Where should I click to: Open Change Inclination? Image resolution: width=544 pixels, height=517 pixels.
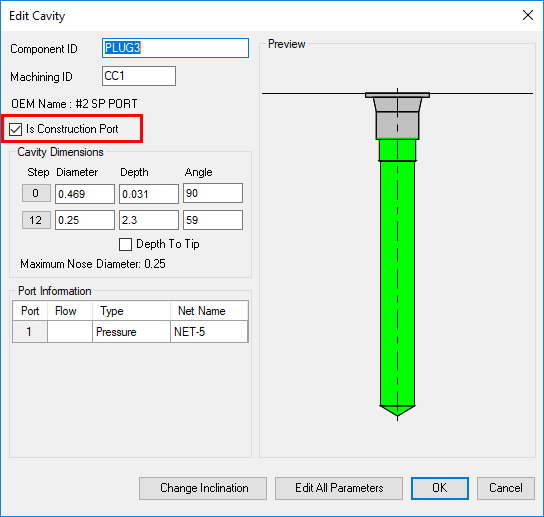[203, 488]
